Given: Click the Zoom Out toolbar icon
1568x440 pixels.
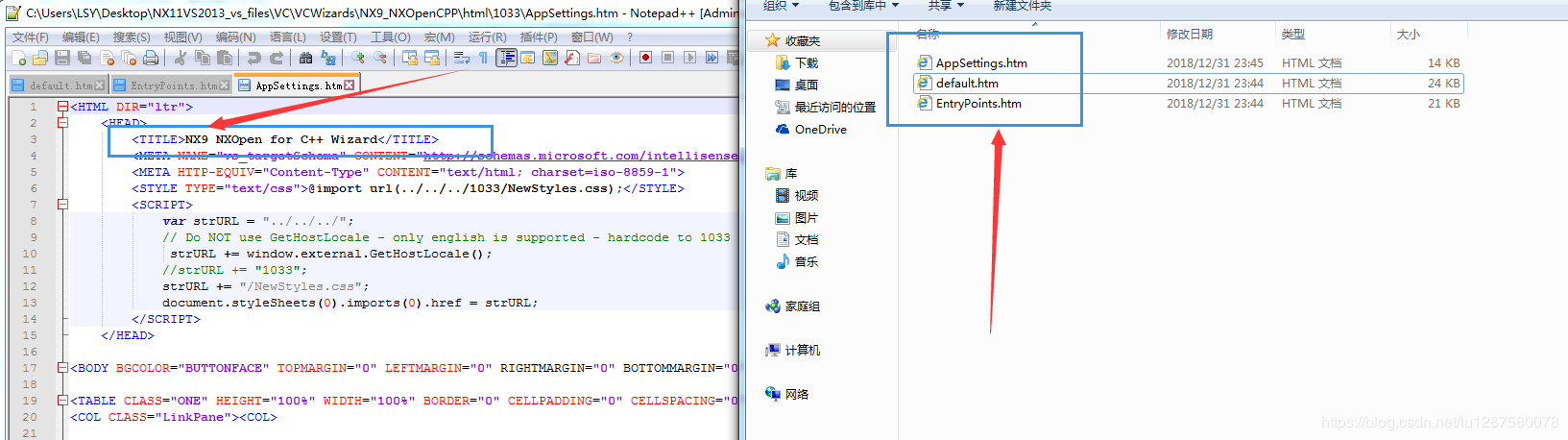Looking at the screenshot, I should tap(380, 58).
